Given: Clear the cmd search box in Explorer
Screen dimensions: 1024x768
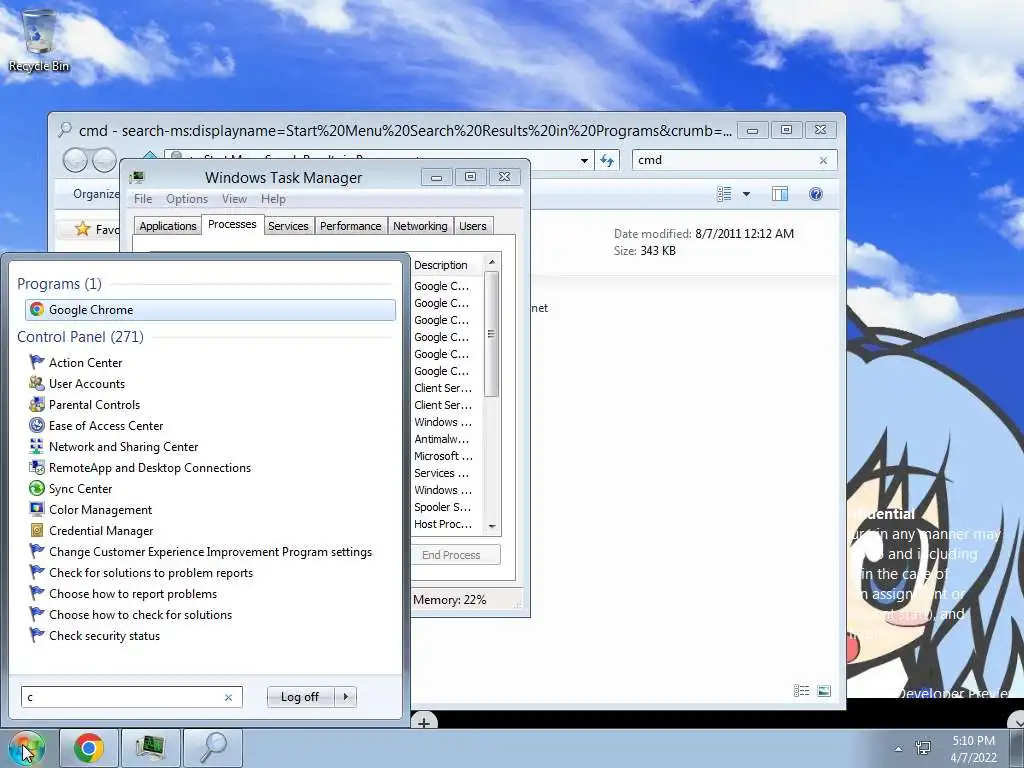Looking at the screenshot, I should 824,161.
